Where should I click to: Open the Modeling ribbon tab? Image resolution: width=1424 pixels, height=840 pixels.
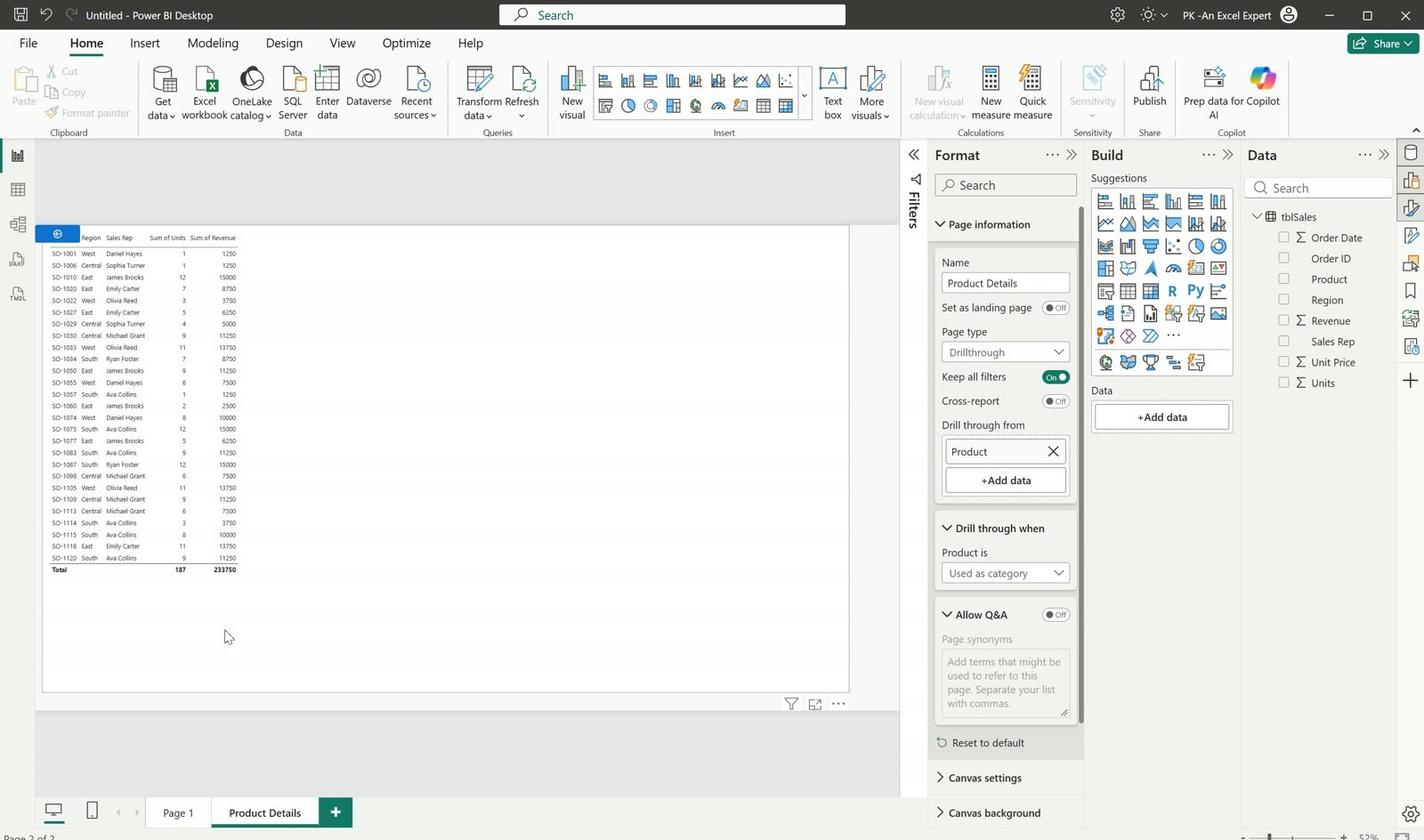click(x=213, y=43)
